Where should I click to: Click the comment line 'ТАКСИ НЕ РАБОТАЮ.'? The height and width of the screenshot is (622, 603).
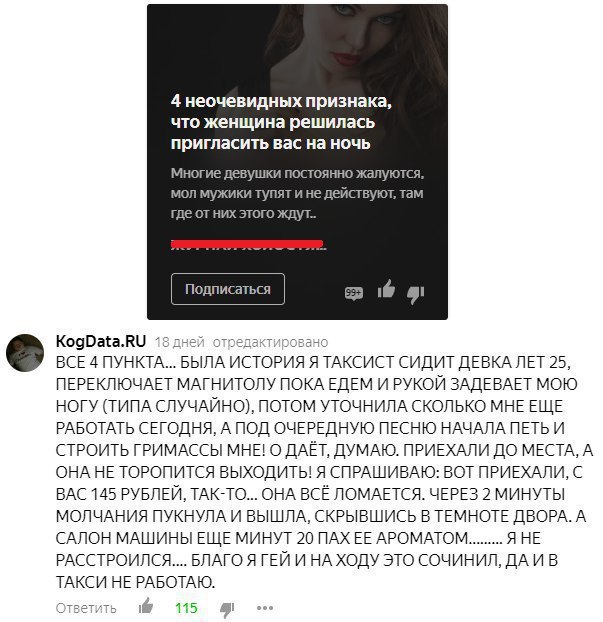(135, 582)
